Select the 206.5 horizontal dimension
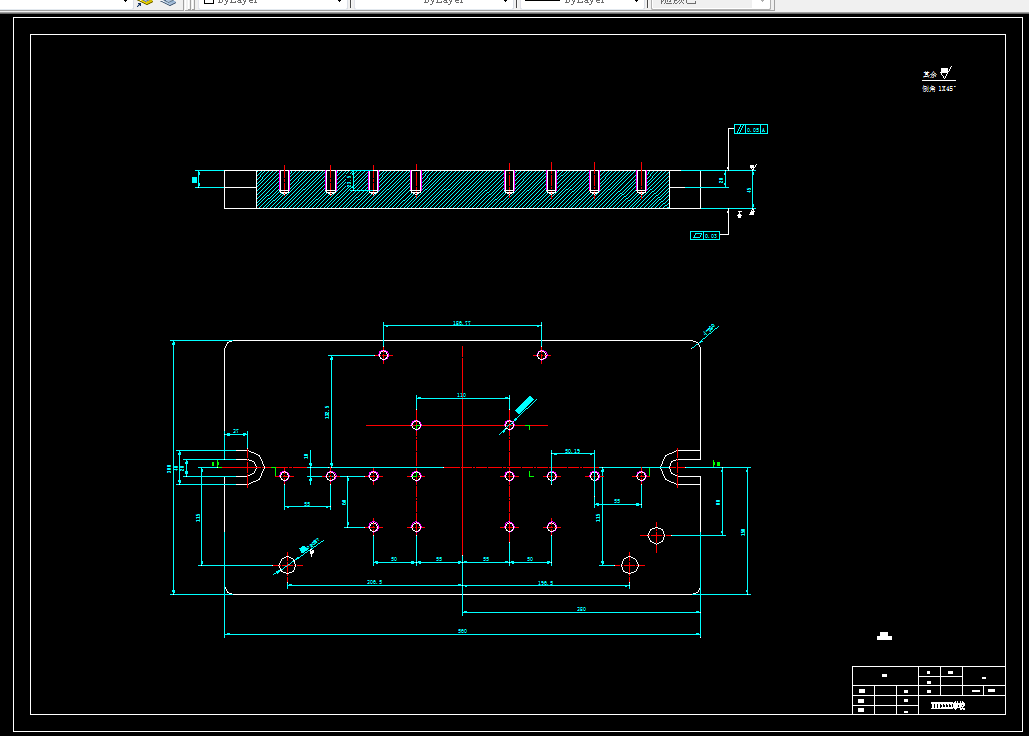1029x736 pixels. click(374, 582)
